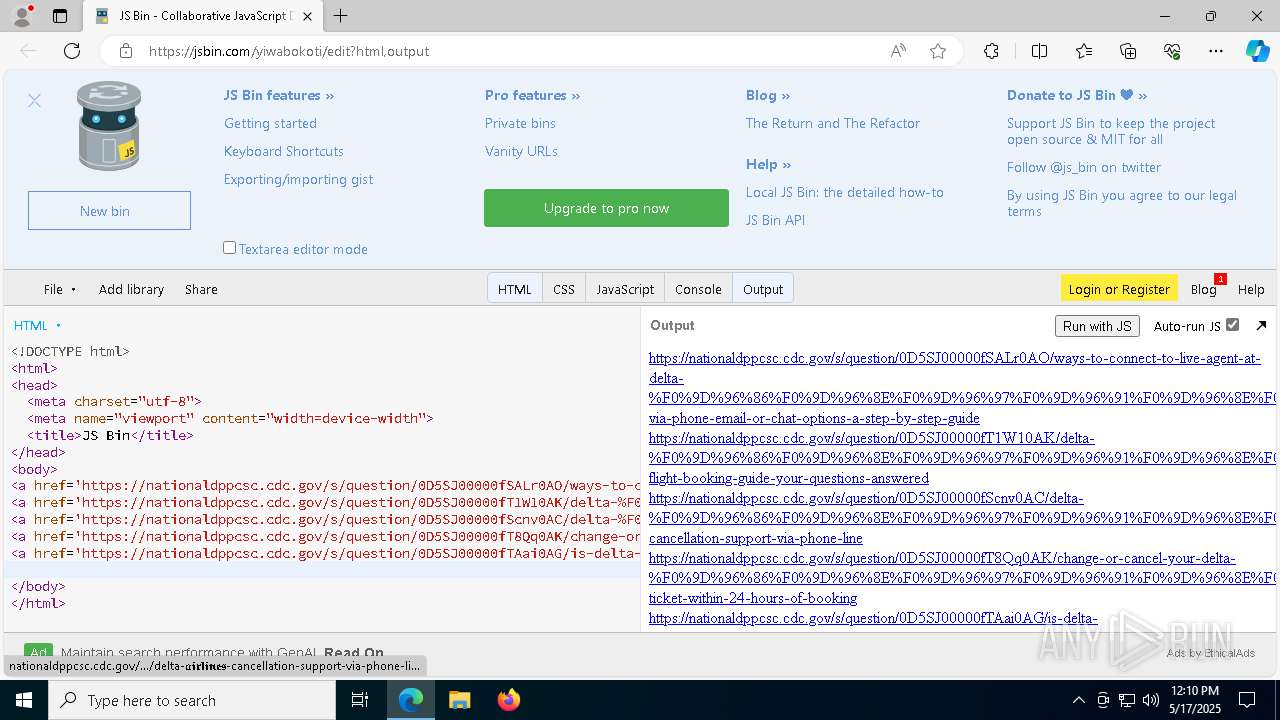1280x720 pixels.
Task: Open ways-to-connect-to-live-agent output link
Action: pos(954,388)
